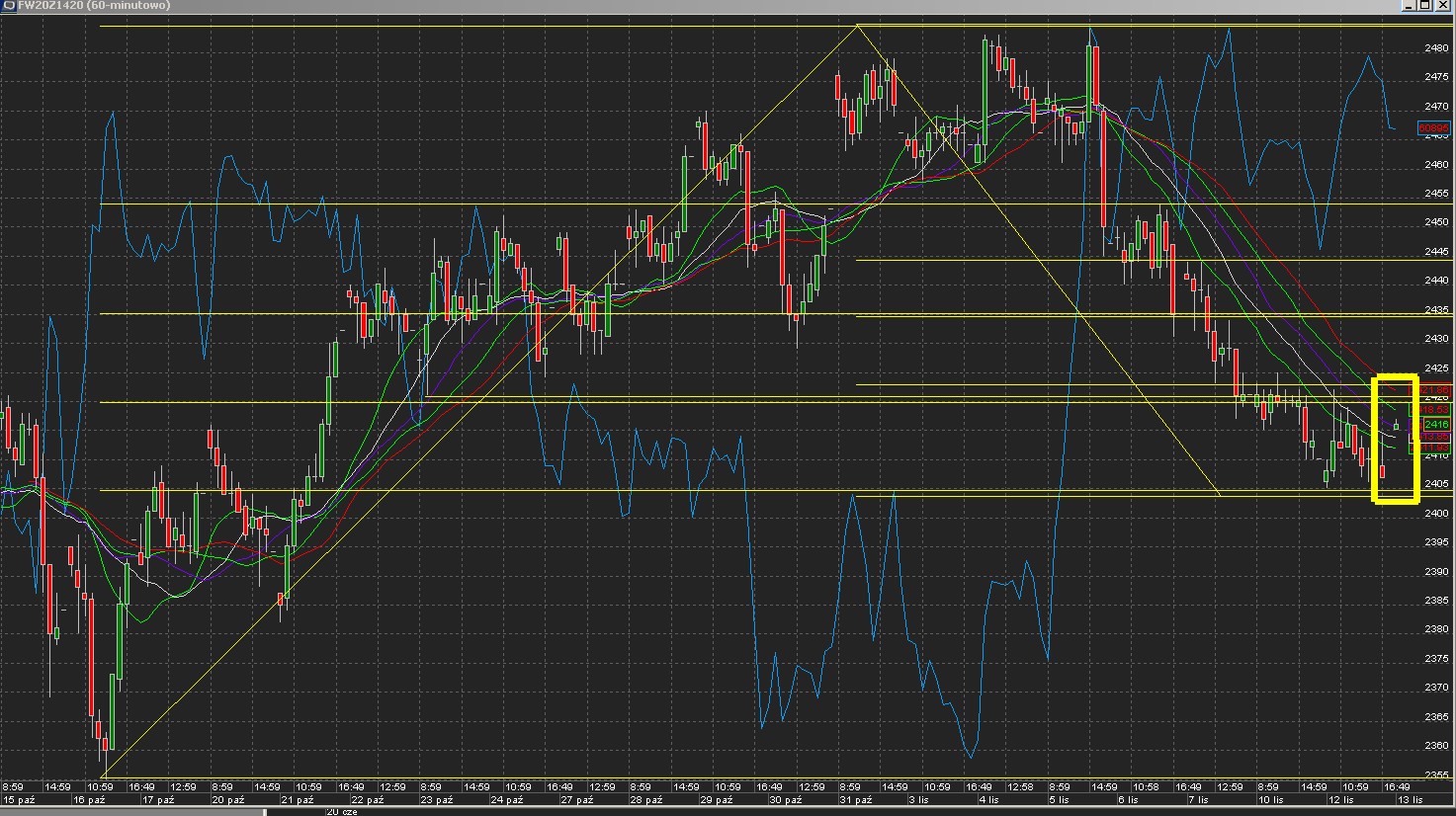Click the 2480 price axis label
This screenshot has height=816, width=1456.
coord(1437,47)
